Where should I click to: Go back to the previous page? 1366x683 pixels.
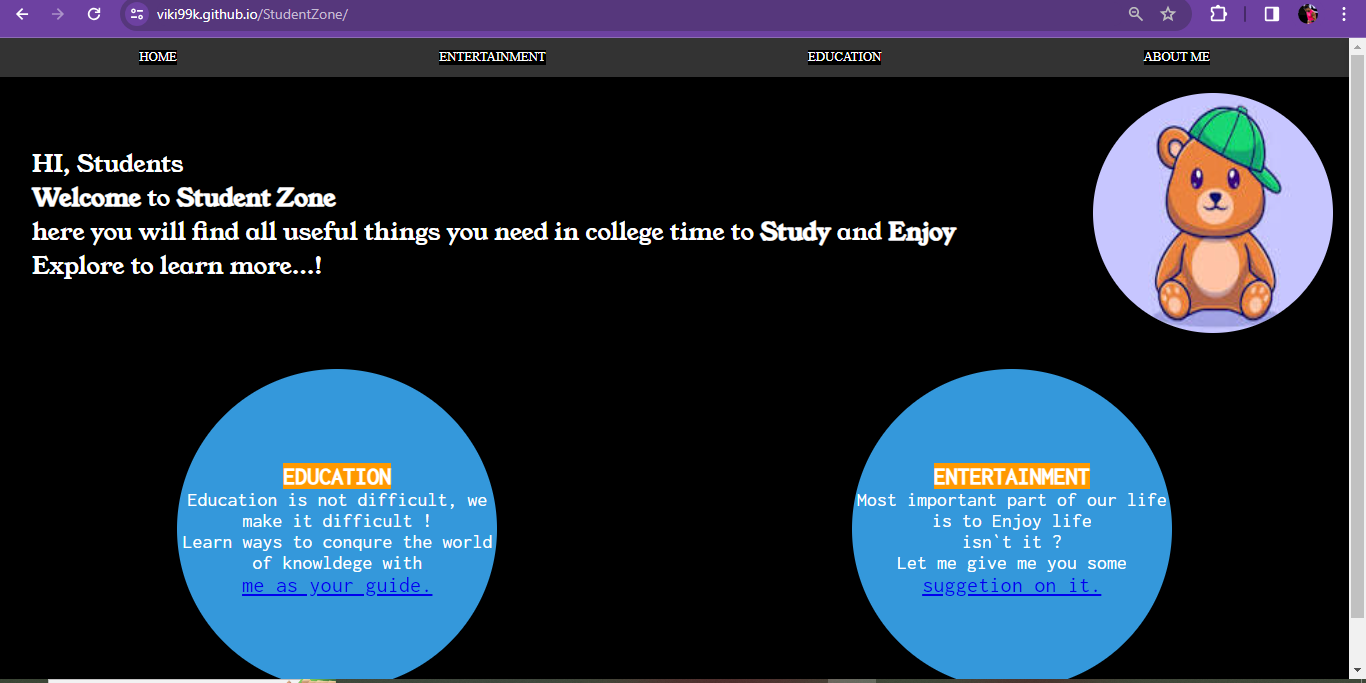point(22,14)
